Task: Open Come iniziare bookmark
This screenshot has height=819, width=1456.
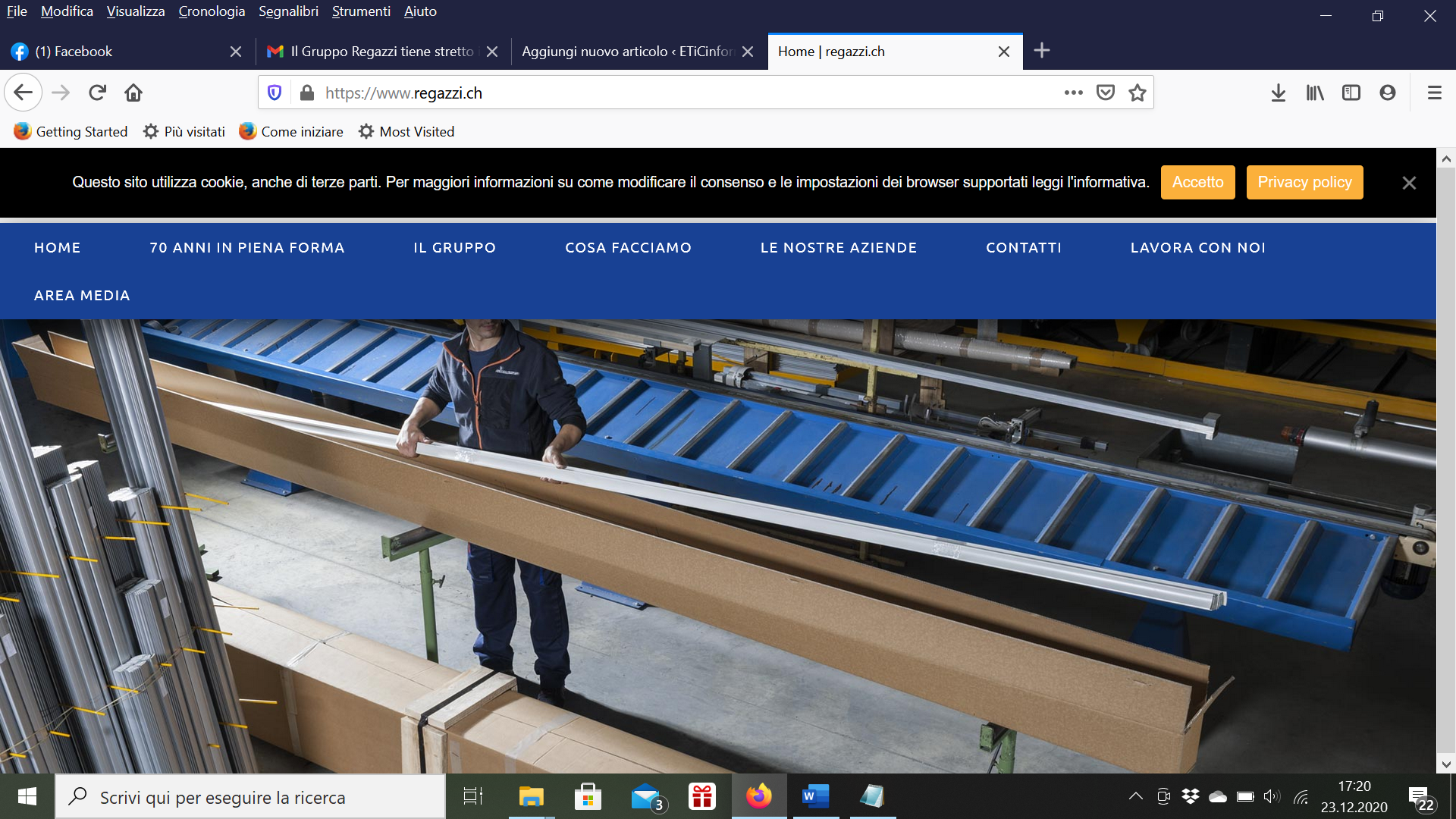Action: click(x=291, y=131)
